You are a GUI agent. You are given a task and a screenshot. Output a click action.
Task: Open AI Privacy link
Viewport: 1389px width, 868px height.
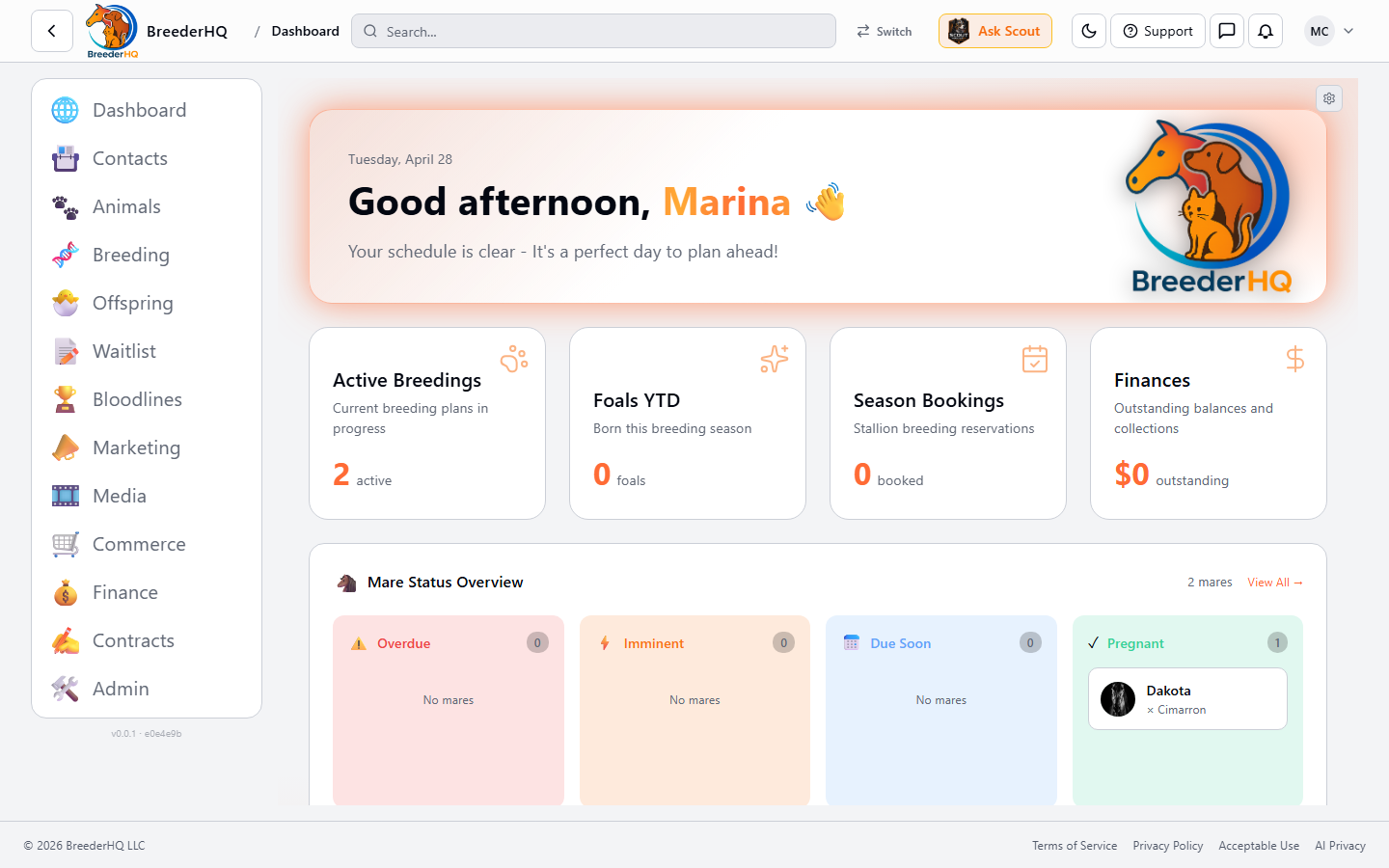[x=1340, y=846]
